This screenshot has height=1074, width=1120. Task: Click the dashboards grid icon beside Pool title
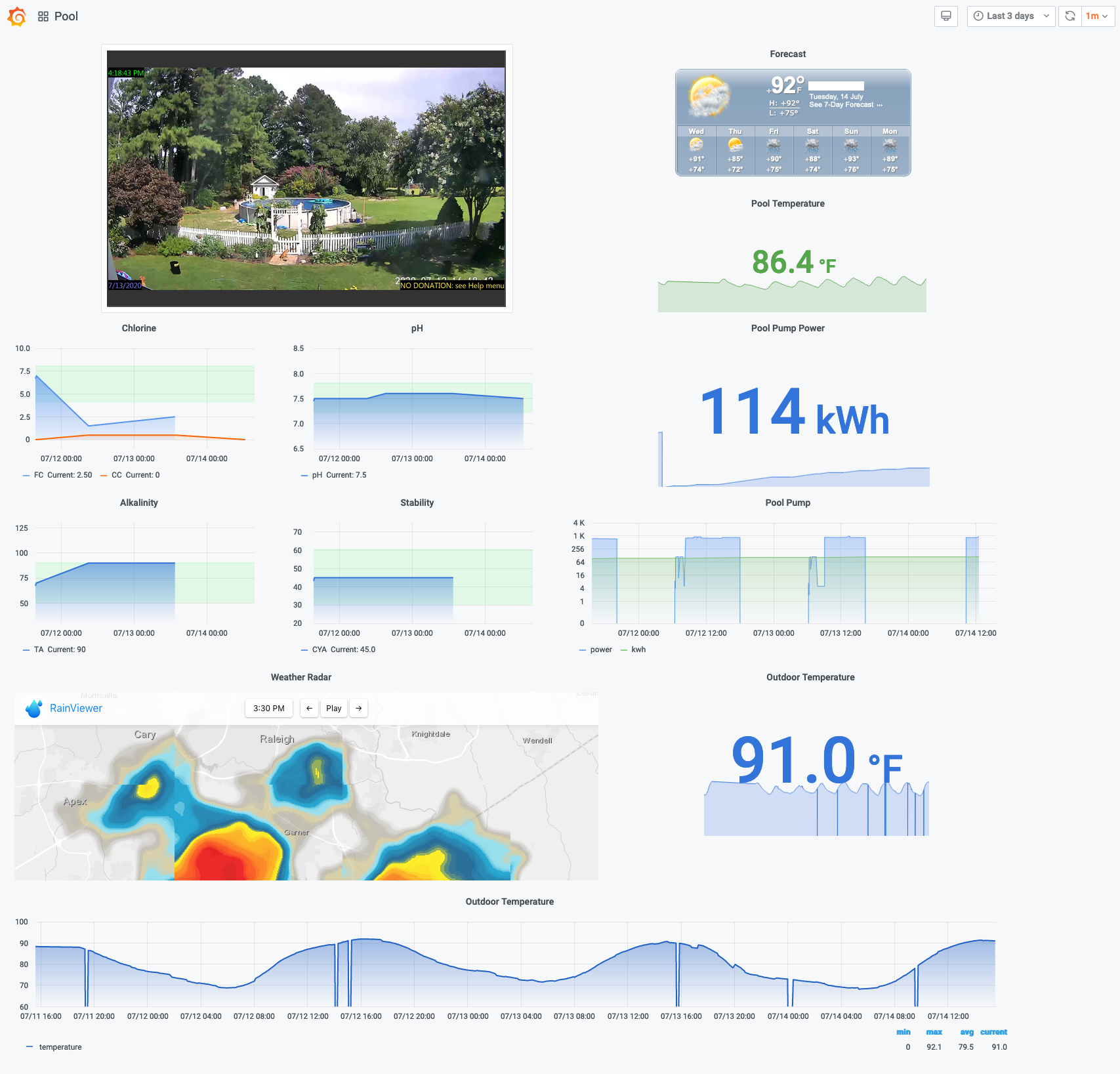[x=43, y=16]
